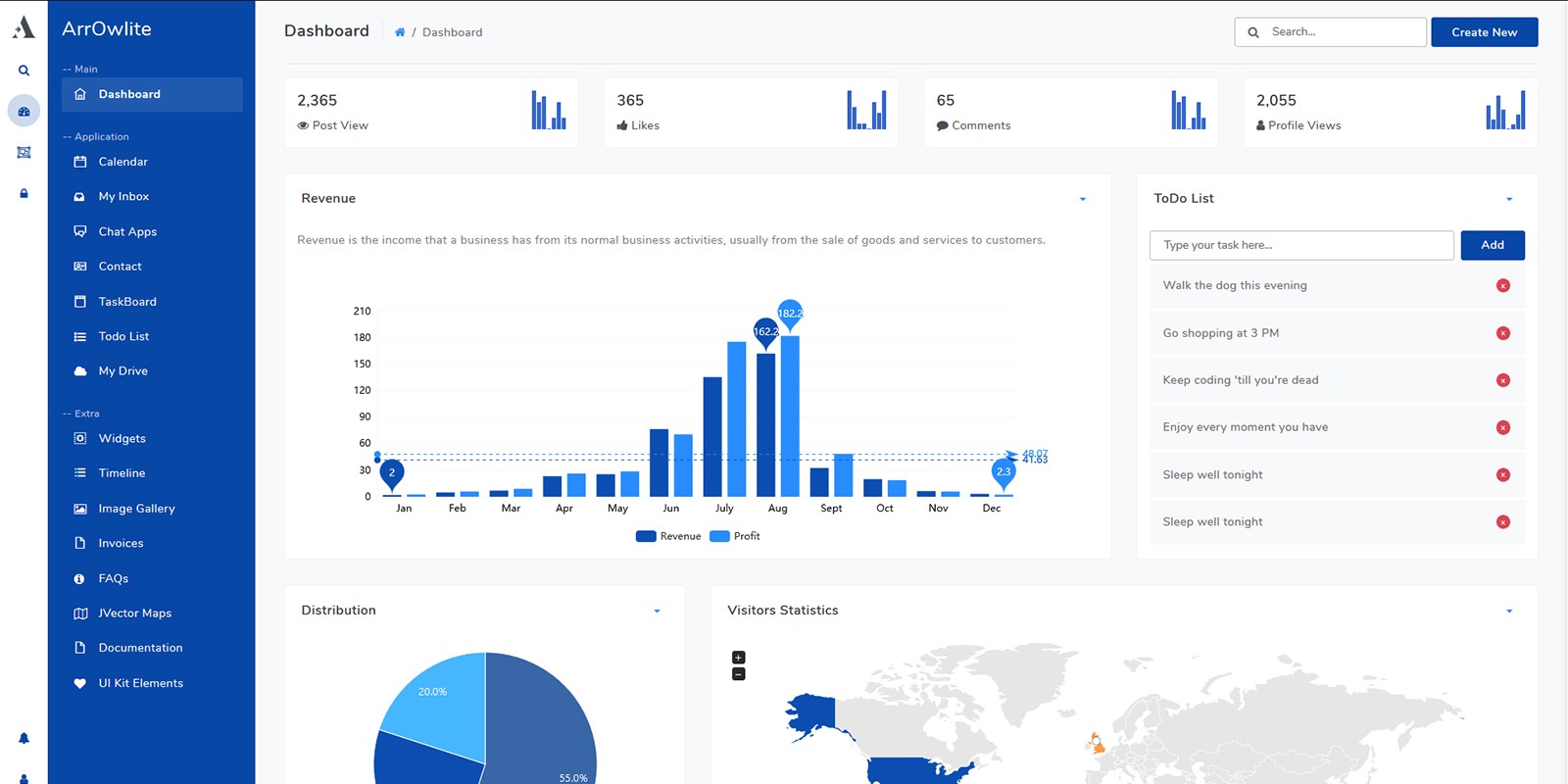
Task: Click the home icon in the breadcrumb
Action: pos(400,32)
